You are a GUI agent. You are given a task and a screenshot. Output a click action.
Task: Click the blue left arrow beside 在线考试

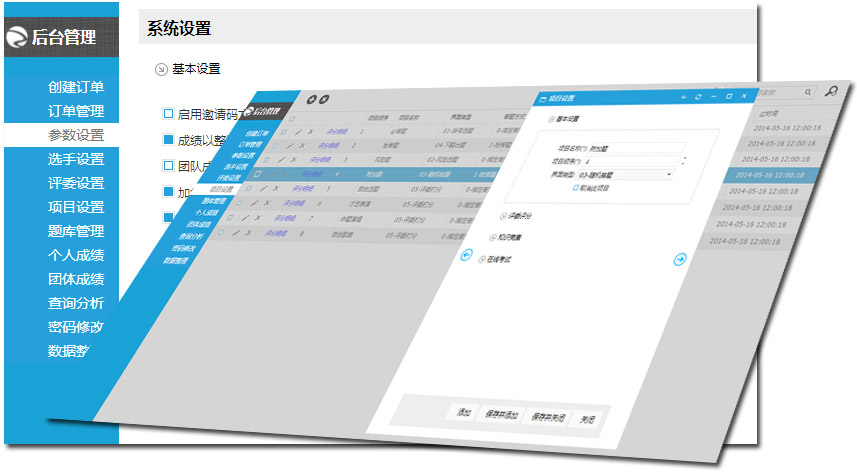466,255
